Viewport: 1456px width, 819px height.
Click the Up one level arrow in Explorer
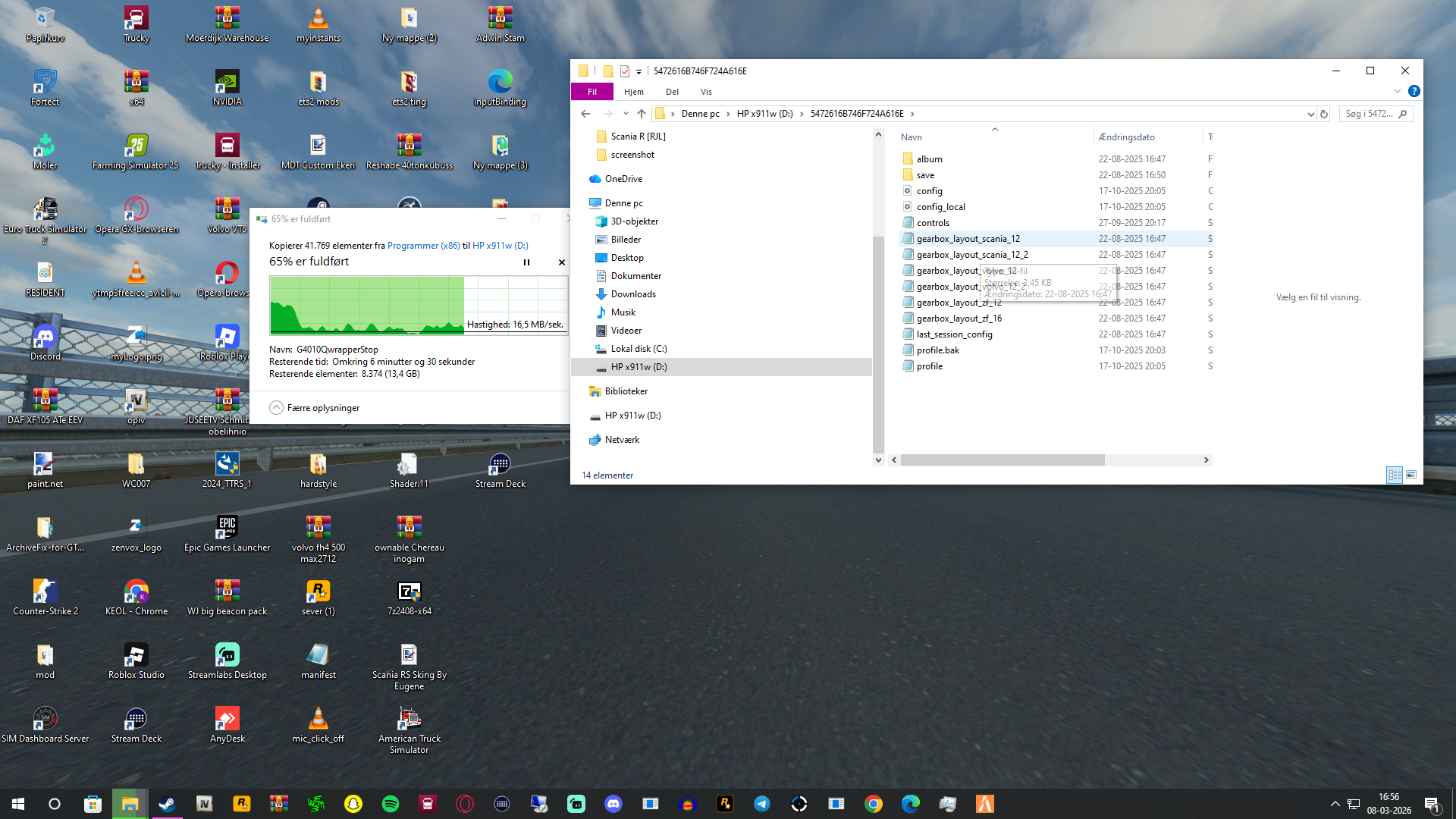[x=642, y=114]
